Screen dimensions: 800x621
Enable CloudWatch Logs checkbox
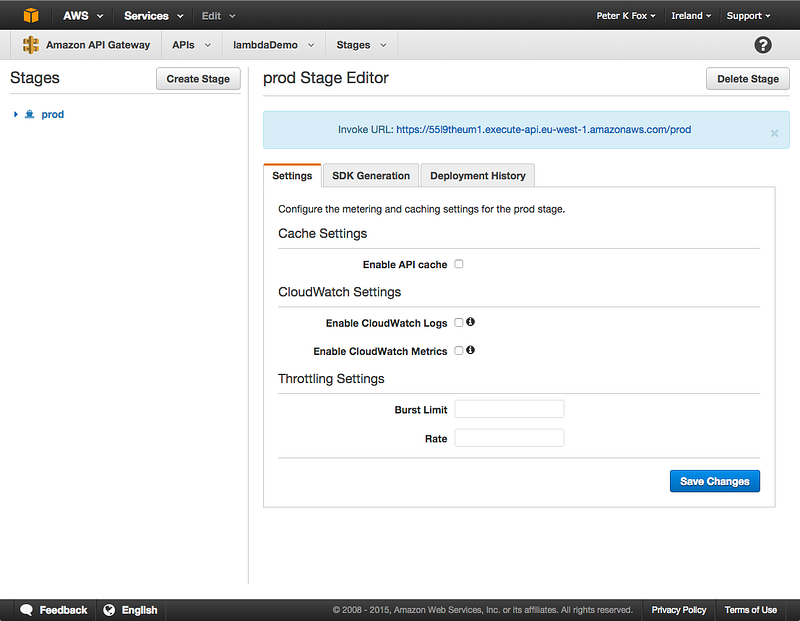point(459,322)
